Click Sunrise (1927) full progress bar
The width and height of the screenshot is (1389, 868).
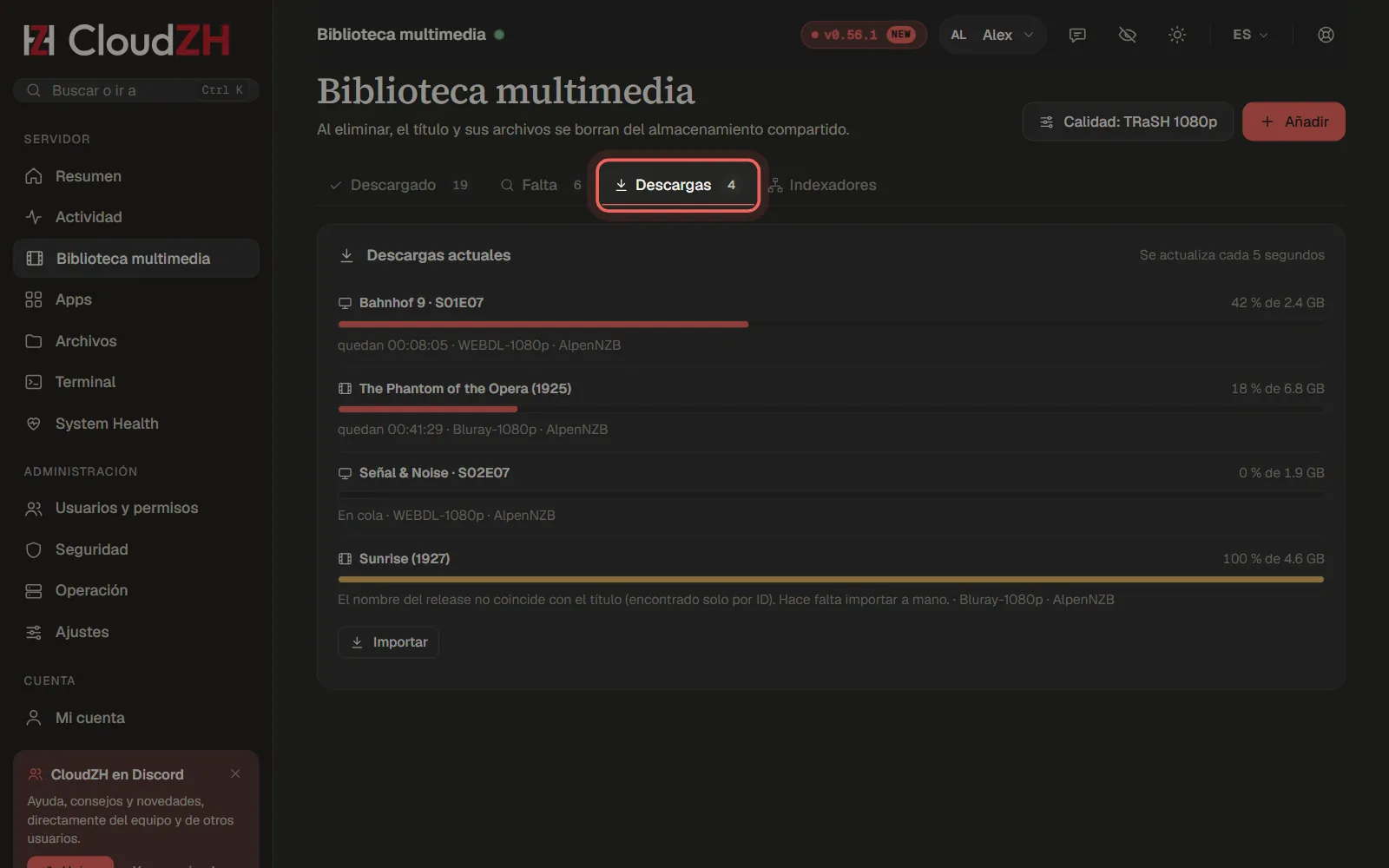(831, 579)
